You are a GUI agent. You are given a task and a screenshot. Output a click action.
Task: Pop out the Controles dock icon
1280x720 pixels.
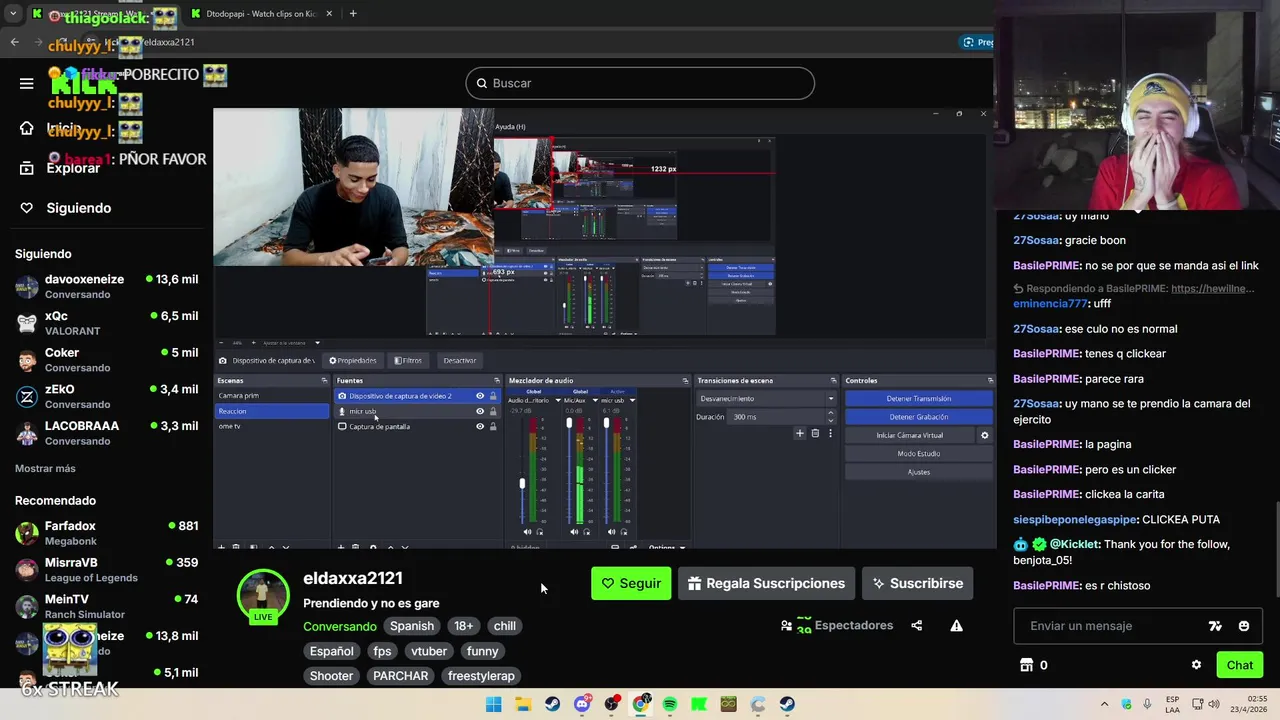click(990, 380)
